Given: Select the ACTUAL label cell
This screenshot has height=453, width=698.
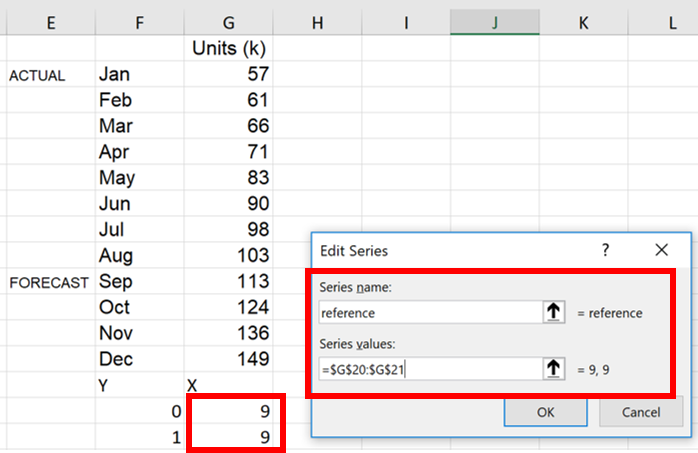Looking at the screenshot, I should pyautogui.click(x=51, y=74).
